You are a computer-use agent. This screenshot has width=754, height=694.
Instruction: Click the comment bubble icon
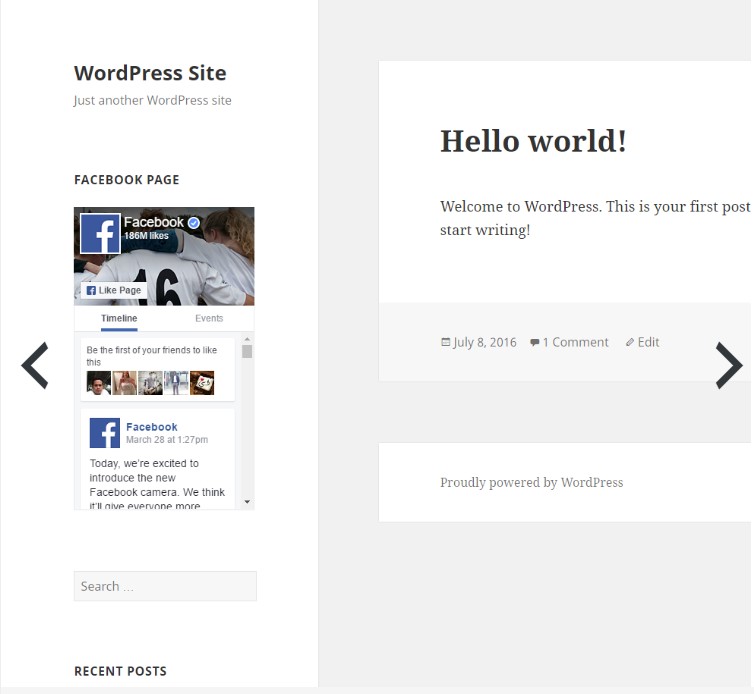535,342
